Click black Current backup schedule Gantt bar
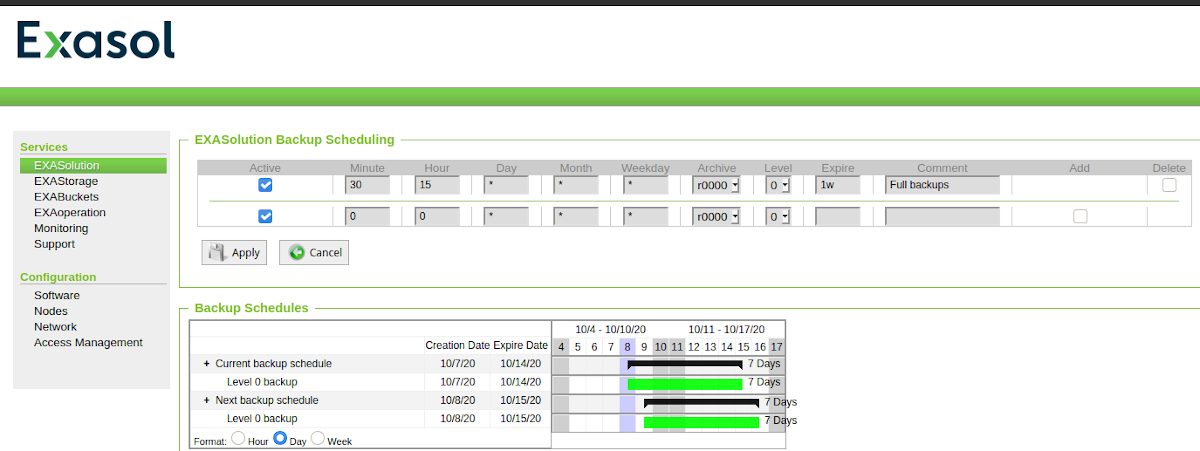This screenshot has width=1200, height=451. coord(685,364)
